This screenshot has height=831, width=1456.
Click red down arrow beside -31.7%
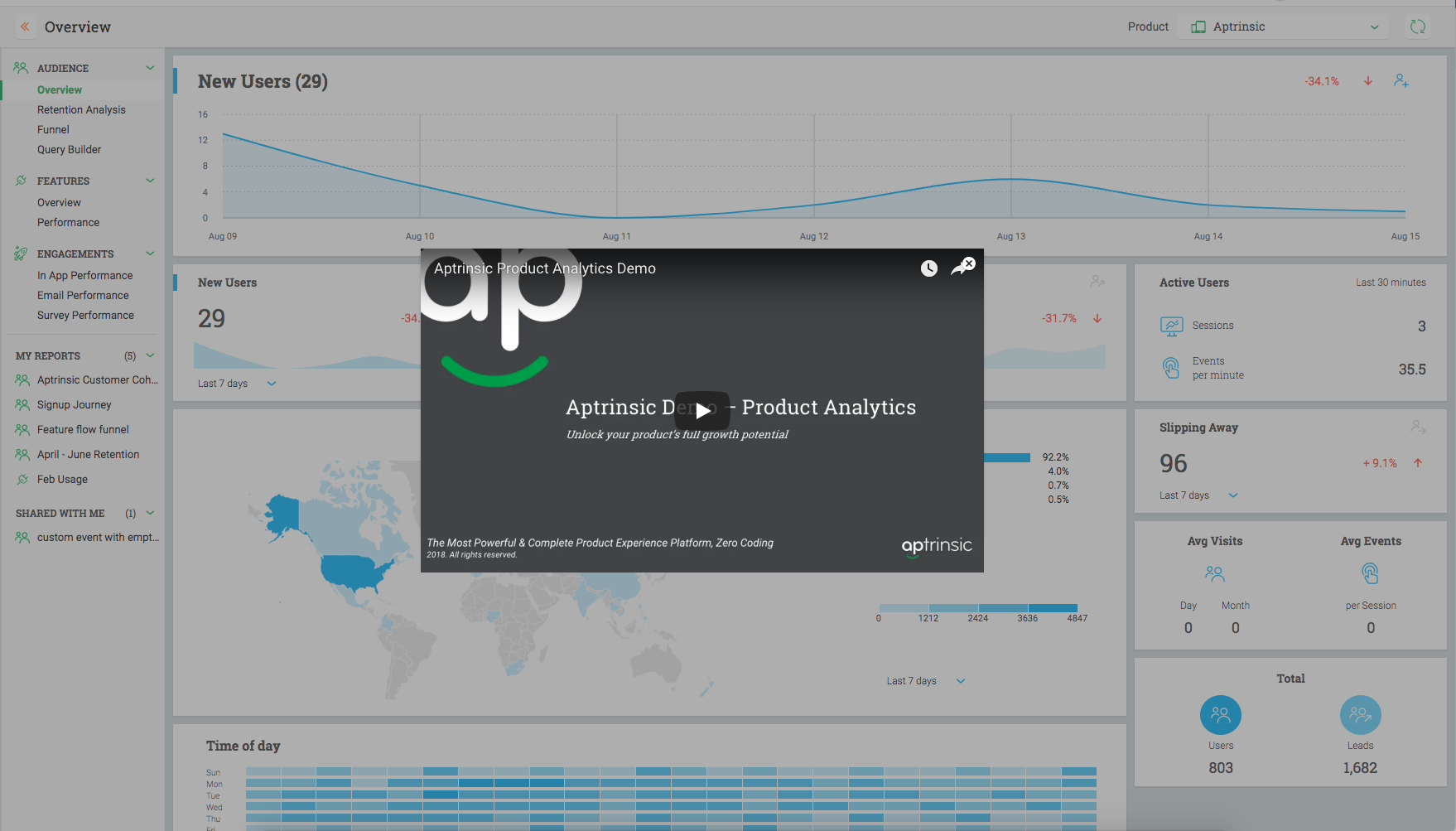pos(1097,318)
